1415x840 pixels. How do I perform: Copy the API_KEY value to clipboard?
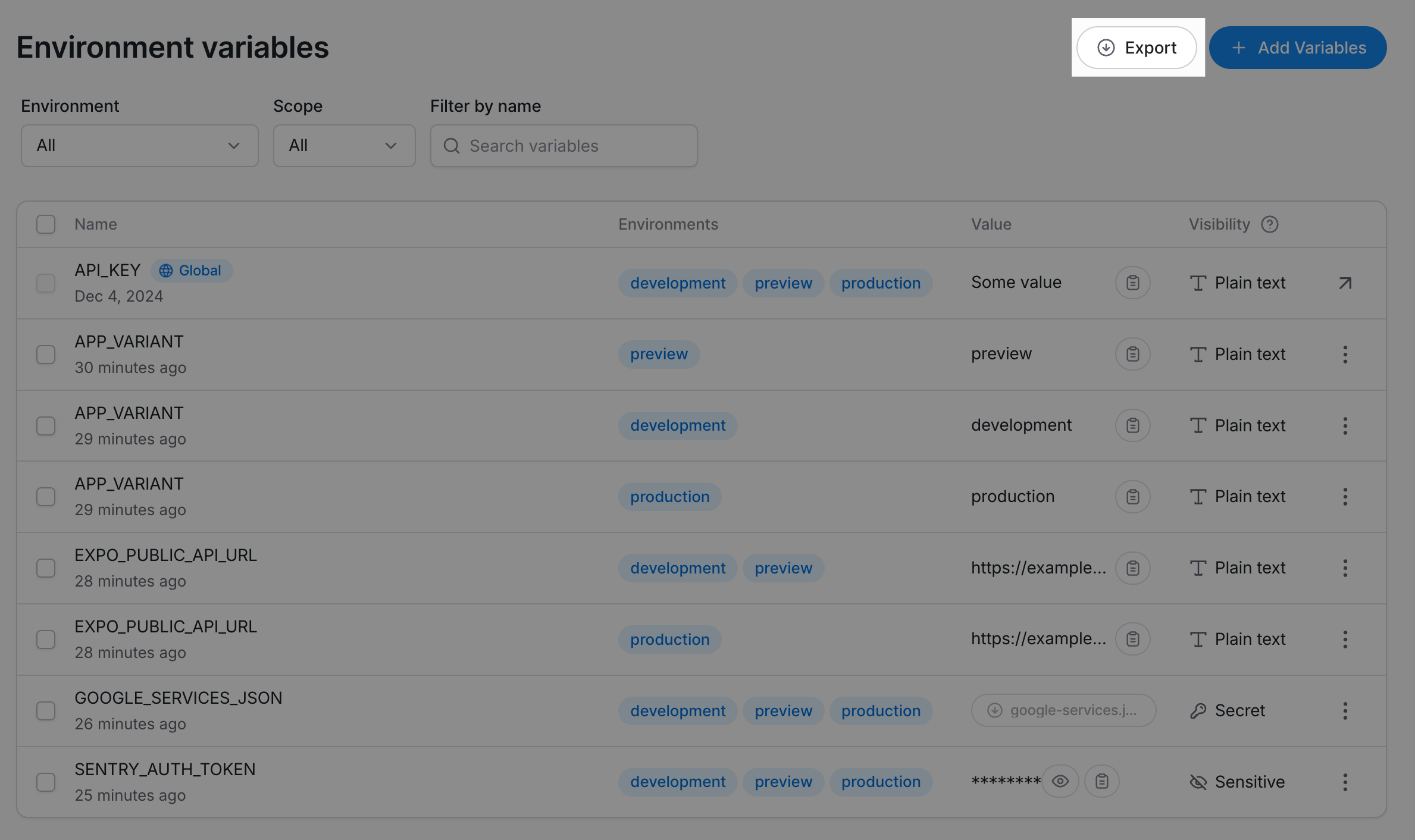1132,283
